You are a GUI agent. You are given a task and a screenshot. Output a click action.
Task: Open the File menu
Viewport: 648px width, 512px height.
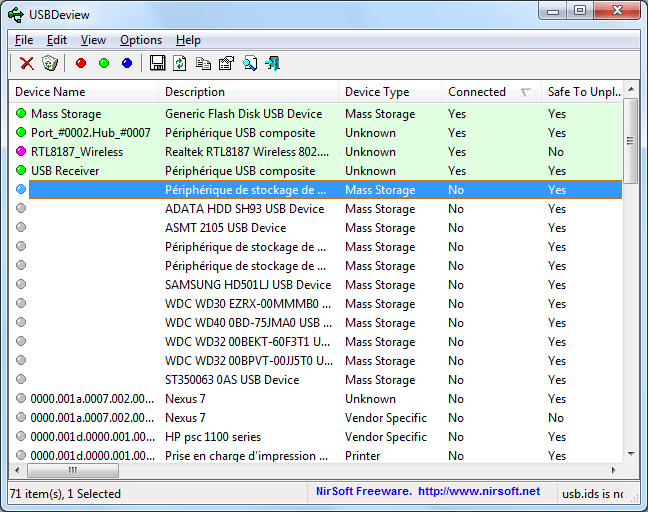pyautogui.click(x=24, y=40)
